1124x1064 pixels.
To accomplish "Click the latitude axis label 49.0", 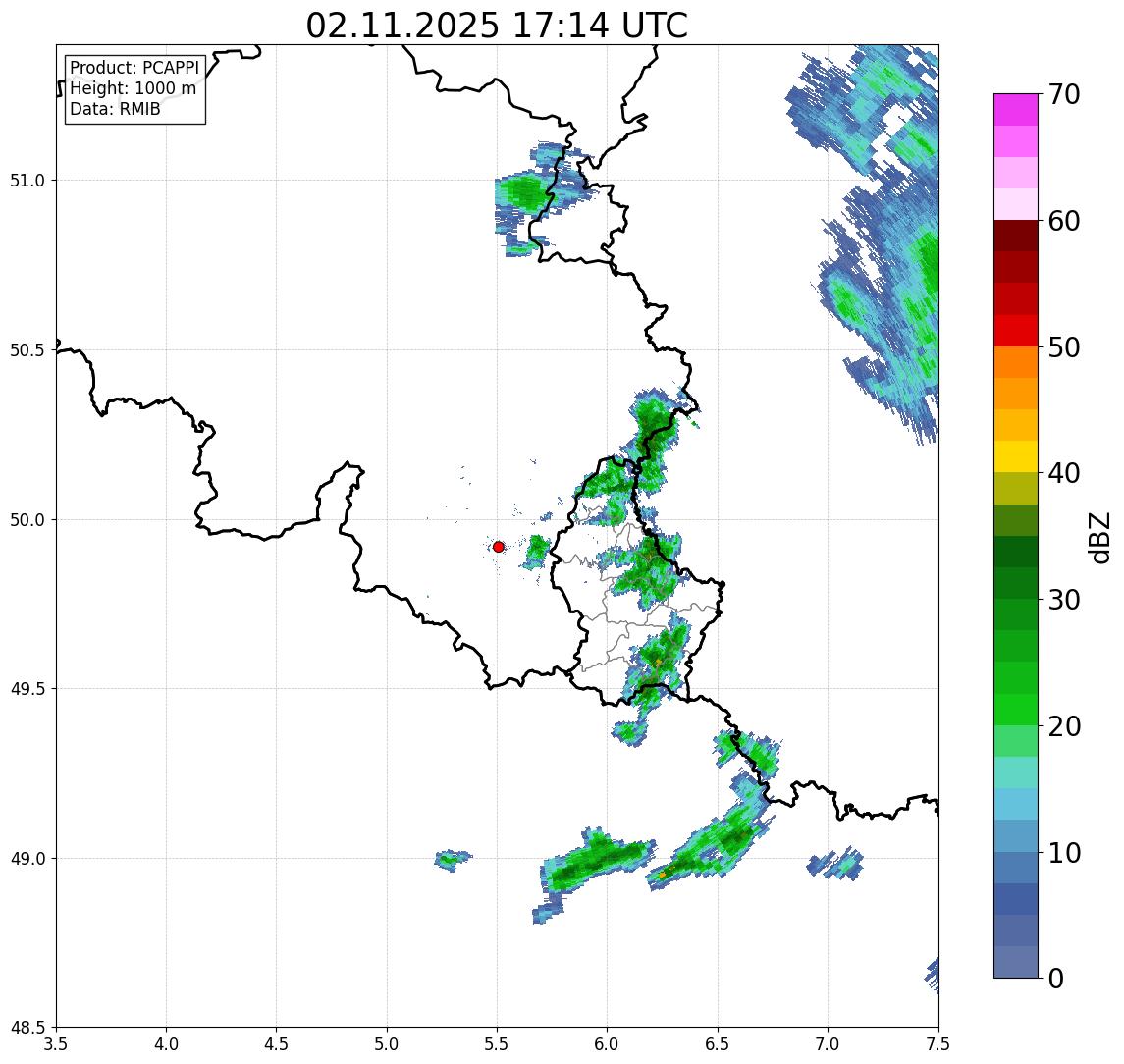I will click(x=27, y=858).
